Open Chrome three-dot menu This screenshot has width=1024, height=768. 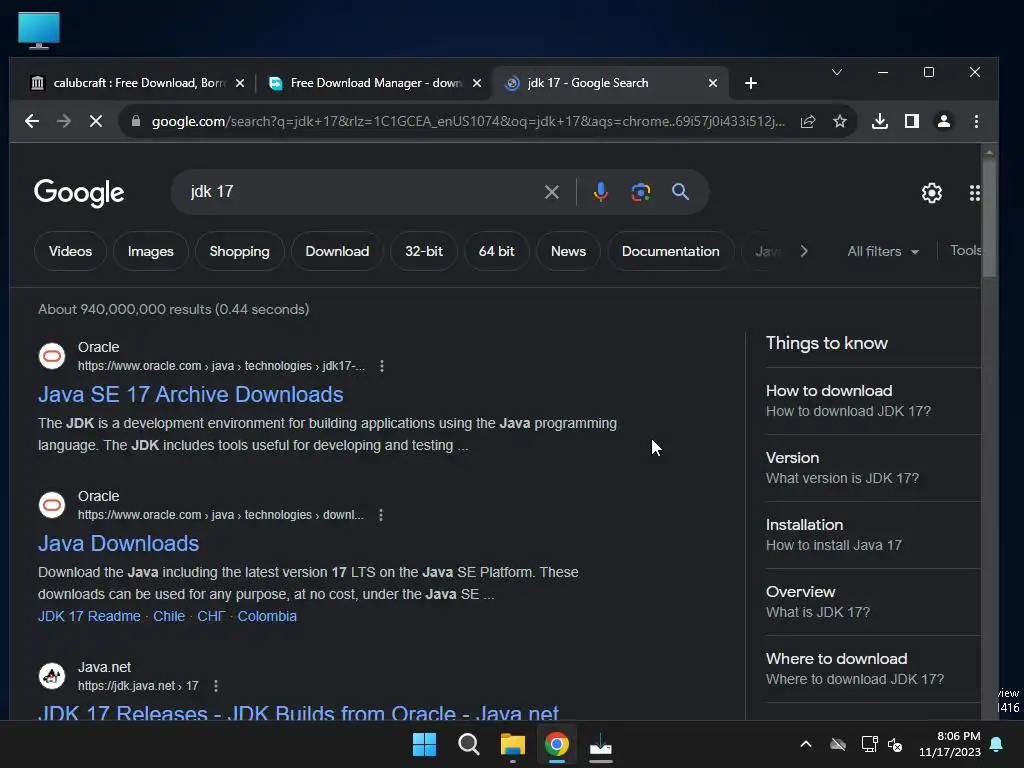click(976, 121)
